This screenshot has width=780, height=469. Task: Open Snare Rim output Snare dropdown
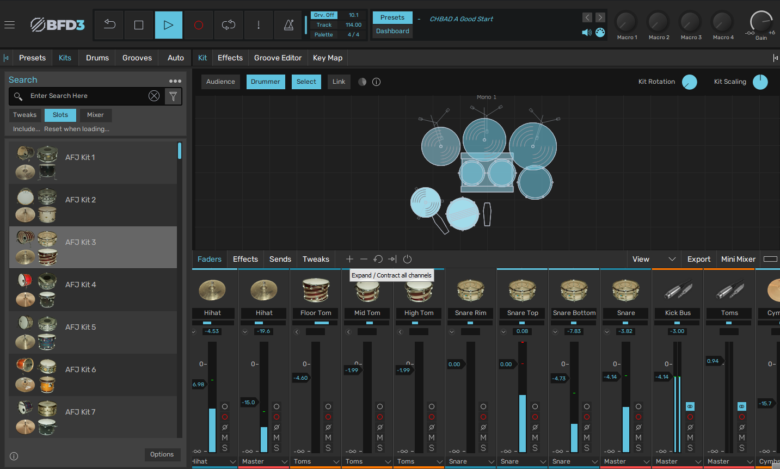pos(471,462)
